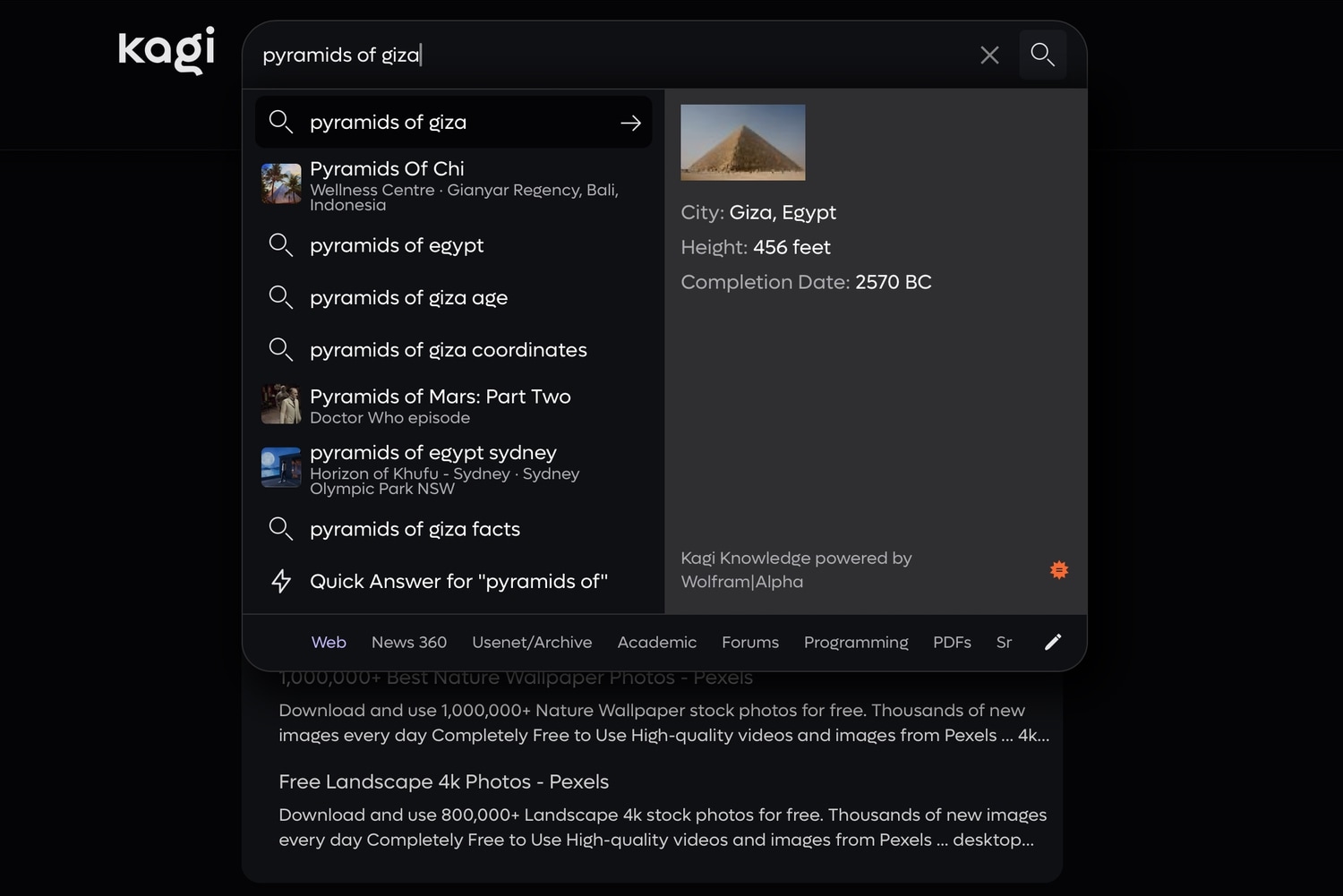Open the Usenet/Archive tab
1343x896 pixels.
[x=532, y=643]
